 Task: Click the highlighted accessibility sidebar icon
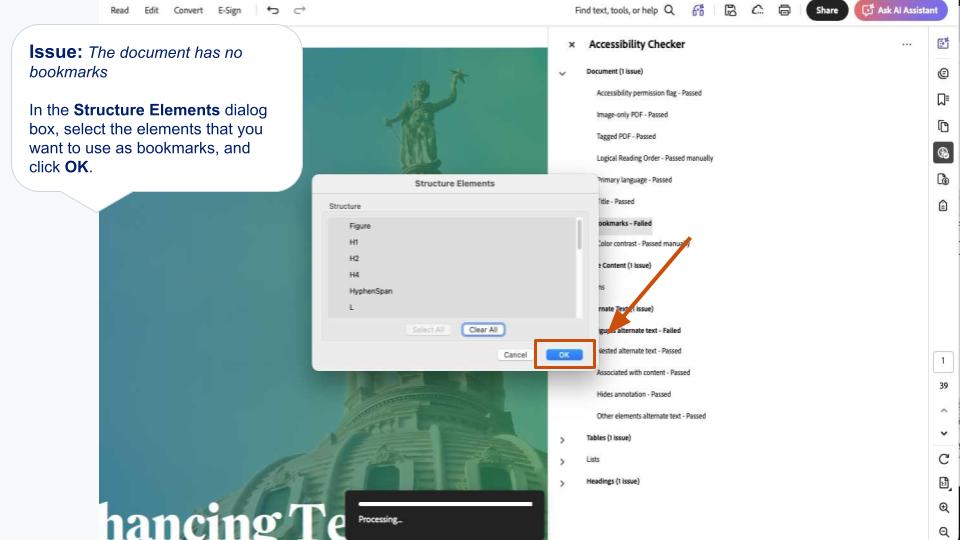pos(943,152)
